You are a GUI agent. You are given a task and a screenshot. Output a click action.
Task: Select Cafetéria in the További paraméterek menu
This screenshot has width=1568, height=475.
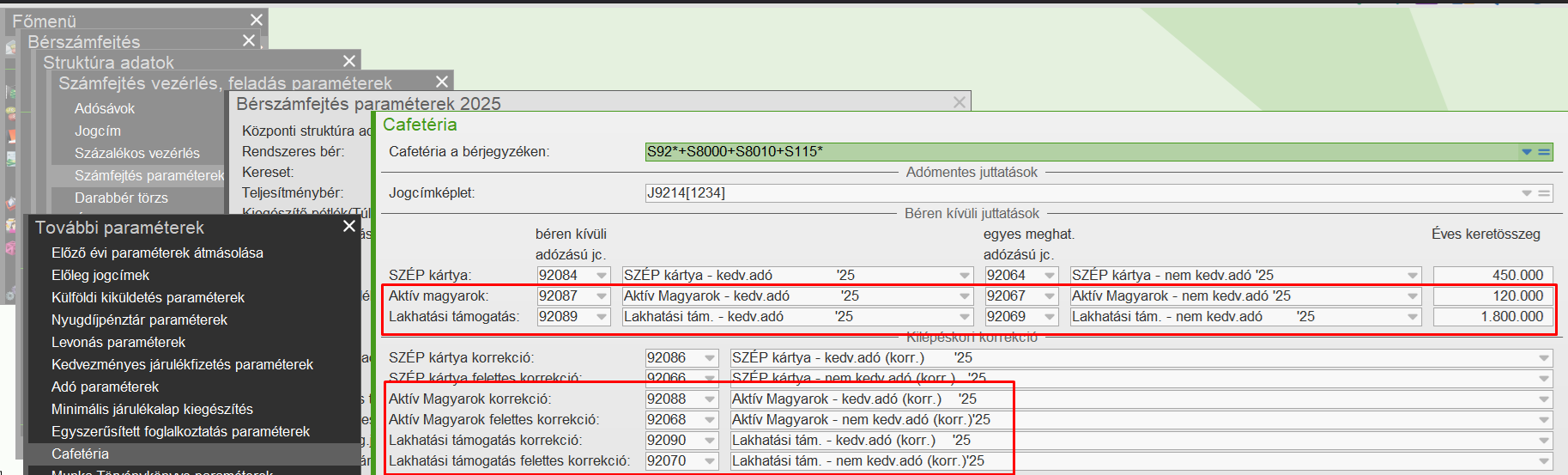pyautogui.click(x=80, y=454)
